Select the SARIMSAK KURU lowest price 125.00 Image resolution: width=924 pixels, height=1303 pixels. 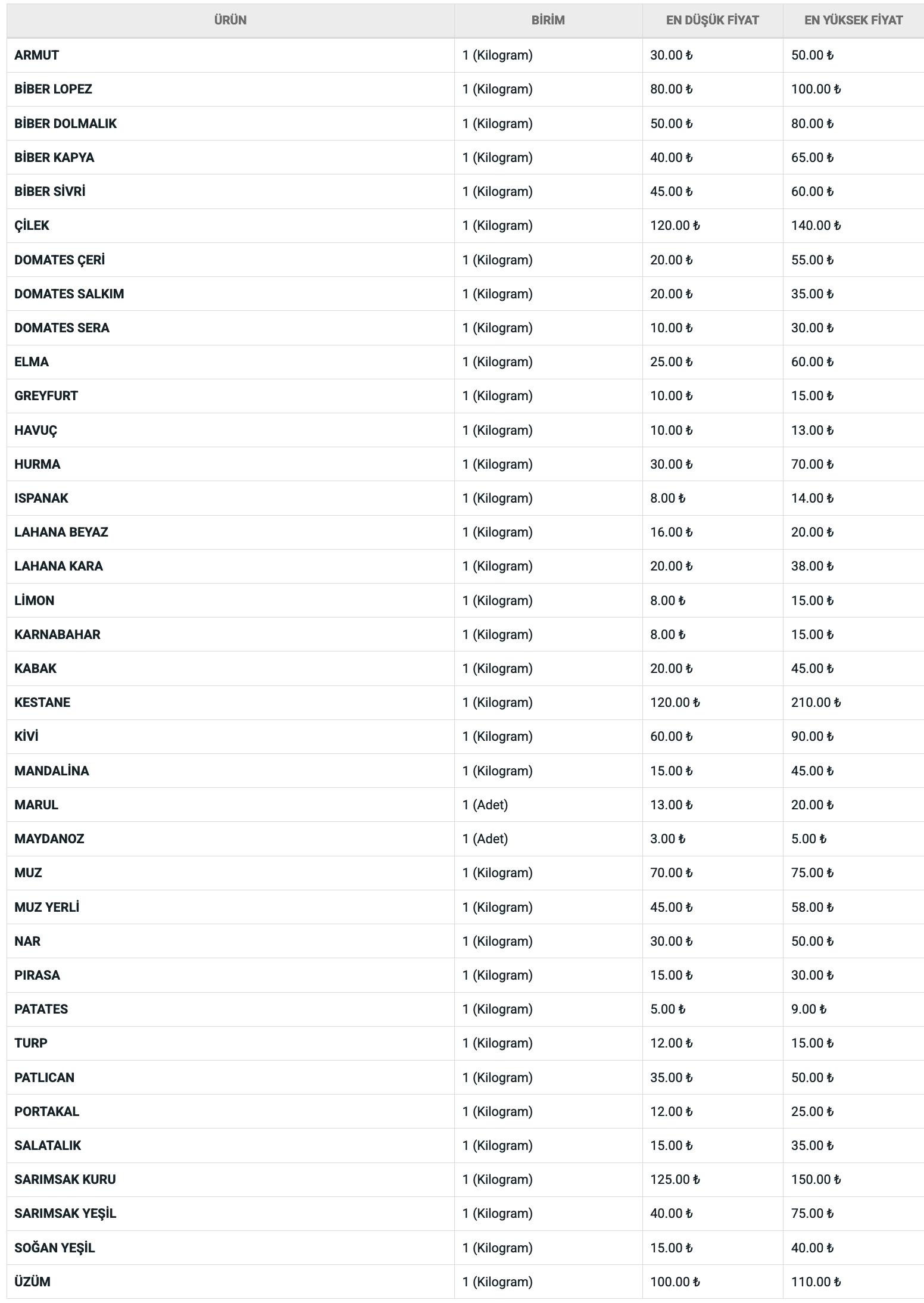(675, 1180)
